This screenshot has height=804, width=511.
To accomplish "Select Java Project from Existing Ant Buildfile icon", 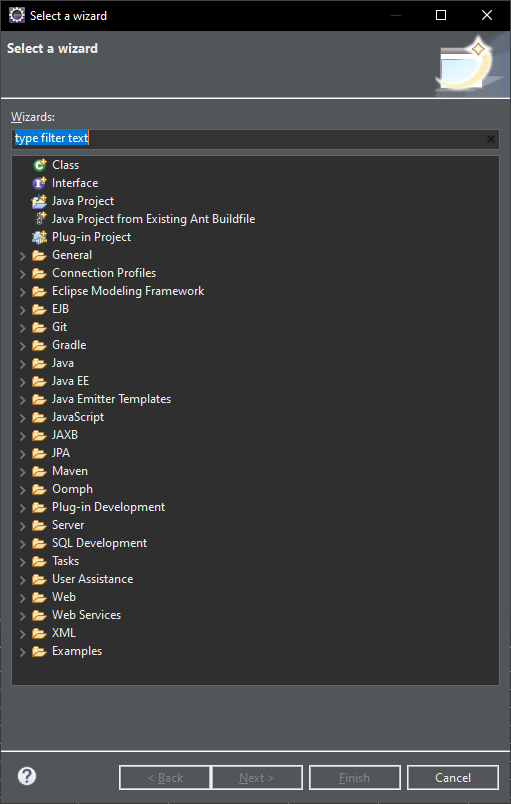I will pyautogui.click(x=39, y=219).
